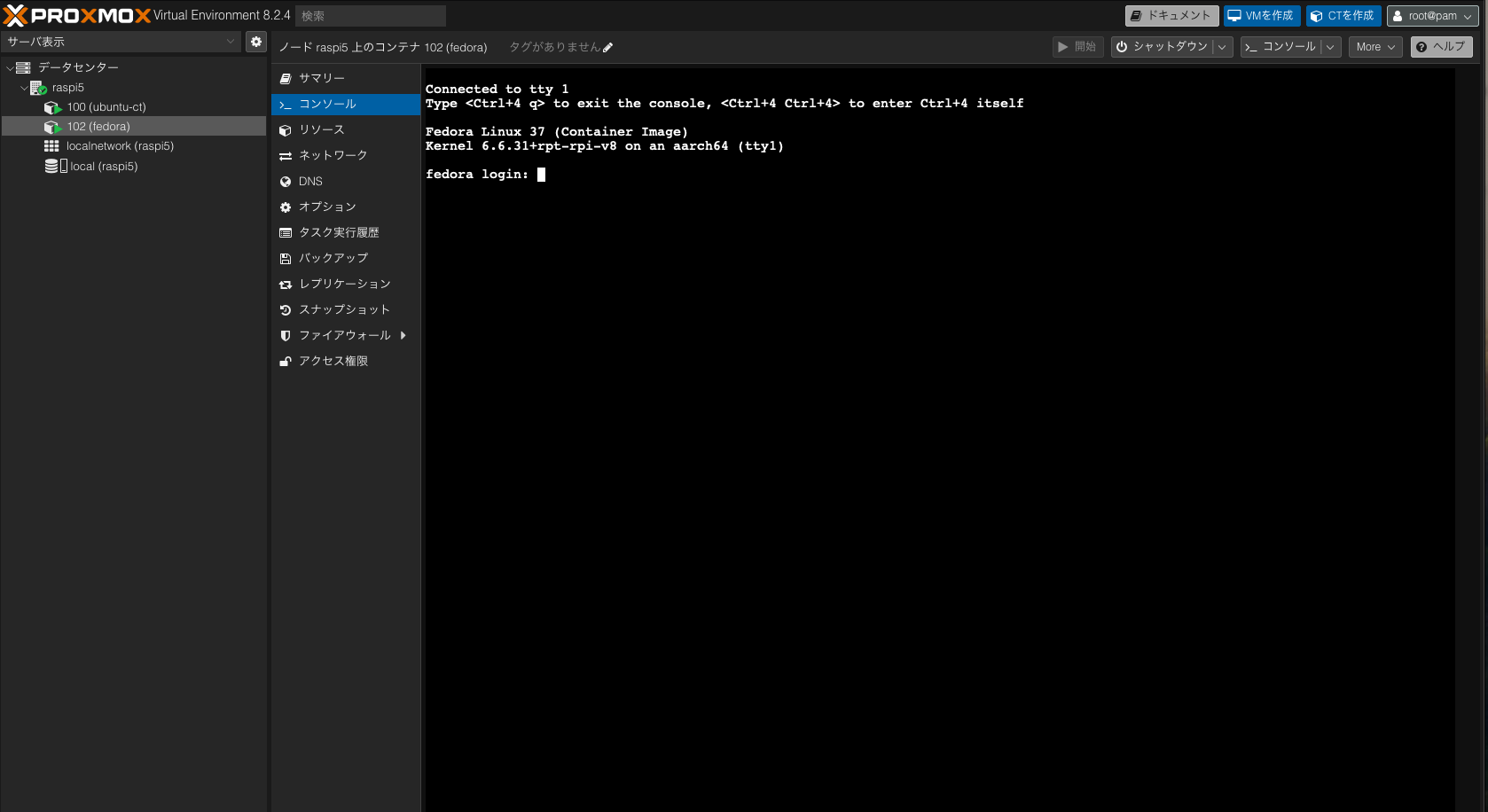Click the VMを作成 button
This screenshot has width=1488, height=812.
point(1262,16)
